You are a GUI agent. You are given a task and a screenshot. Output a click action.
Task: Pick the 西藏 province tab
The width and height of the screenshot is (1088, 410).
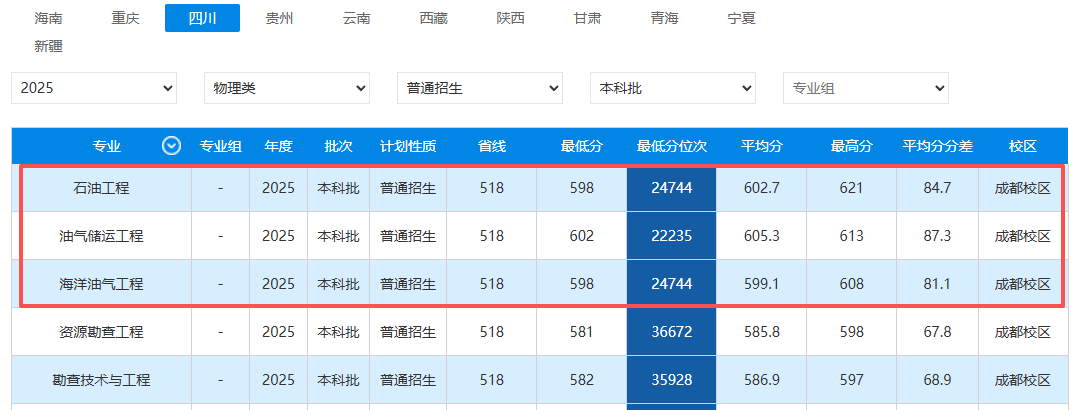[x=433, y=18]
